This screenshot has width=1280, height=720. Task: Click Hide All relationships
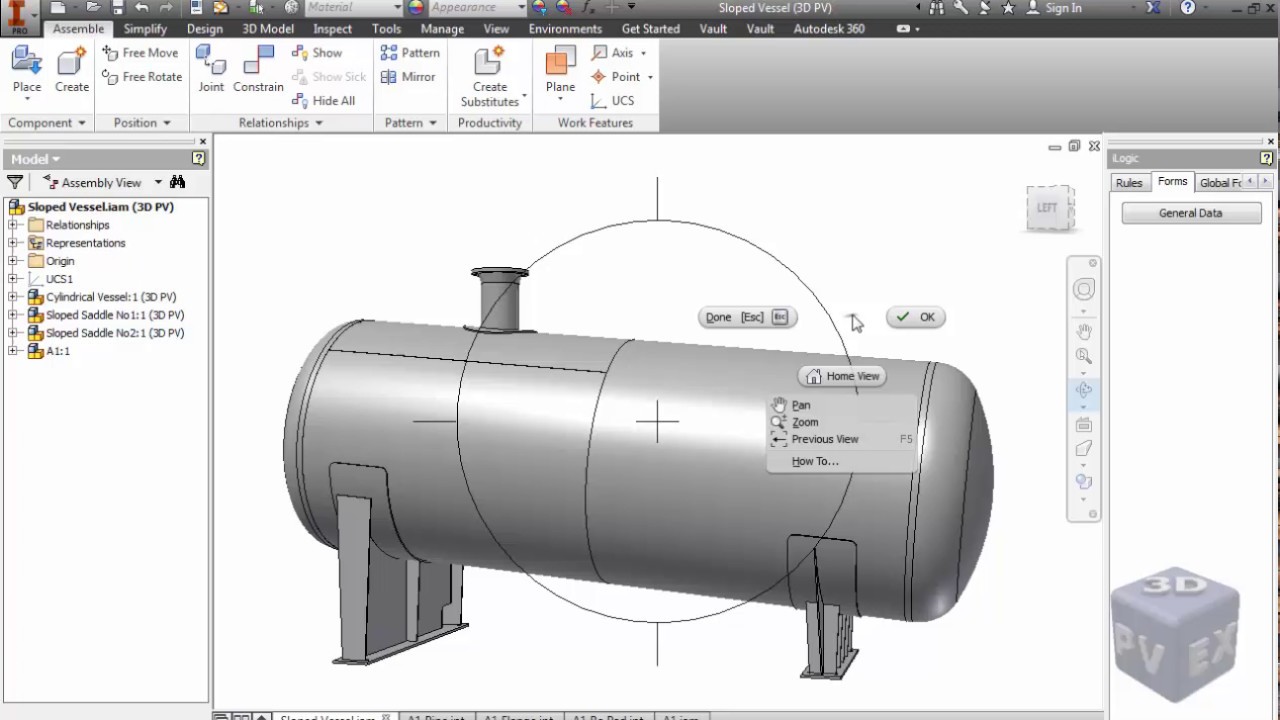(x=323, y=101)
